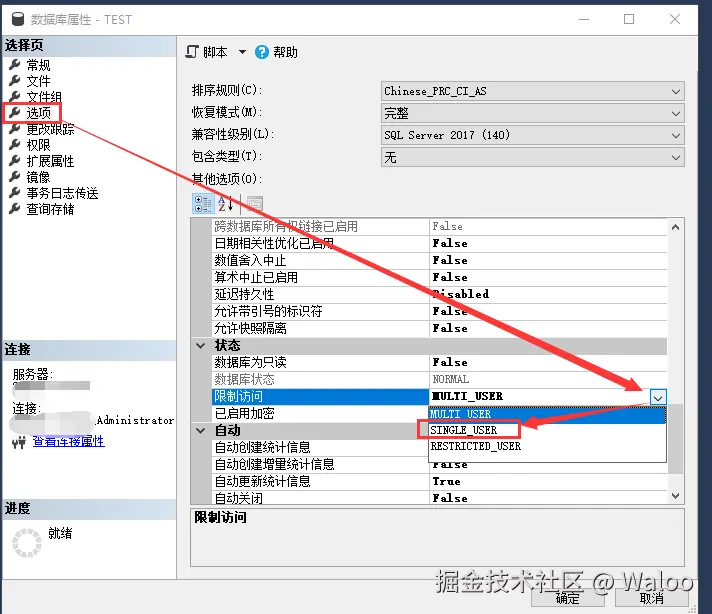Open the 包含类型 dropdown

point(533,158)
